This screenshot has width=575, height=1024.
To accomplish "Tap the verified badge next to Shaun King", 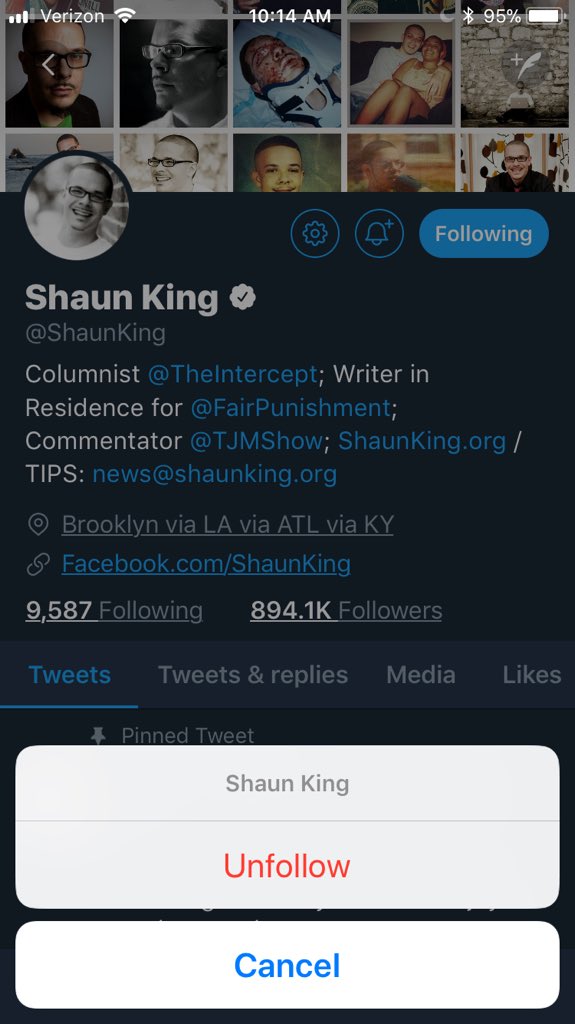I will [x=242, y=298].
